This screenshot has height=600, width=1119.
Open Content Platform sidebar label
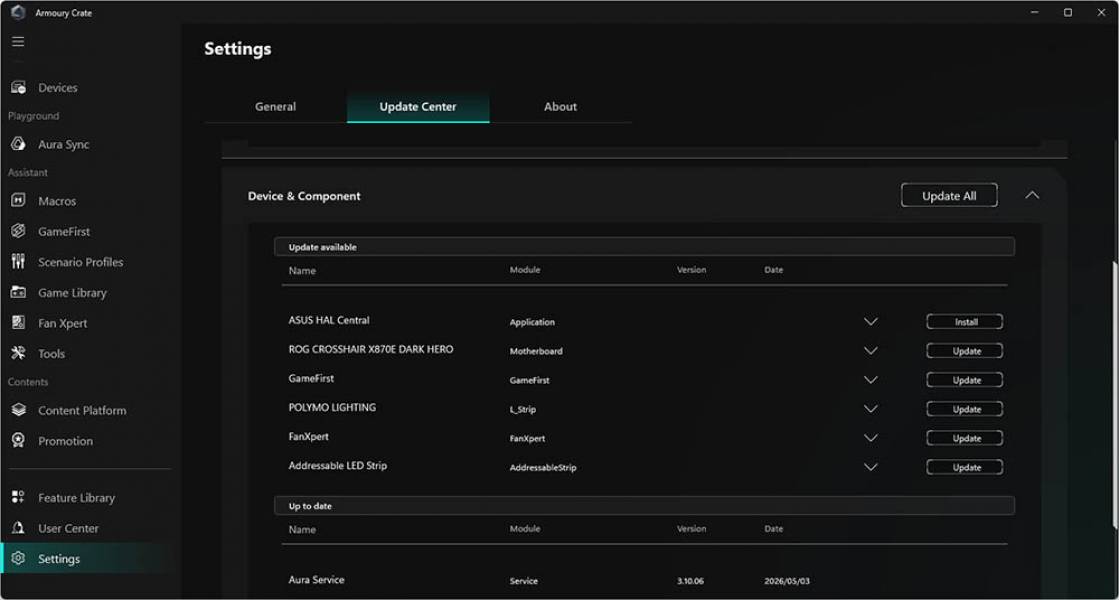(x=82, y=410)
